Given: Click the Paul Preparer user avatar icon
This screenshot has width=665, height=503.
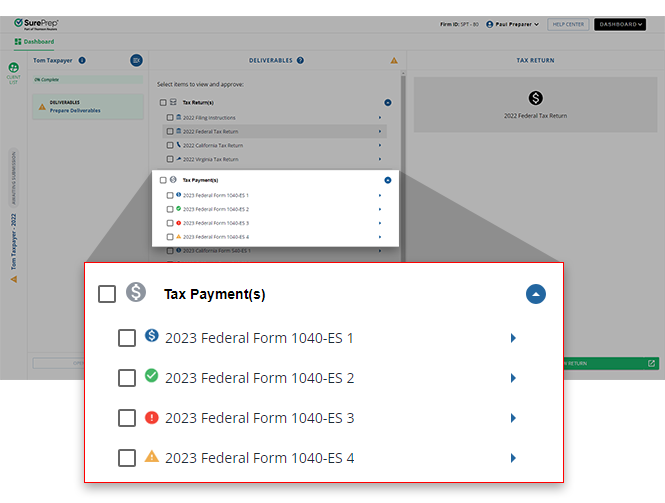Looking at the screenshot, I should pyautogui.click(x=489, y=24).
